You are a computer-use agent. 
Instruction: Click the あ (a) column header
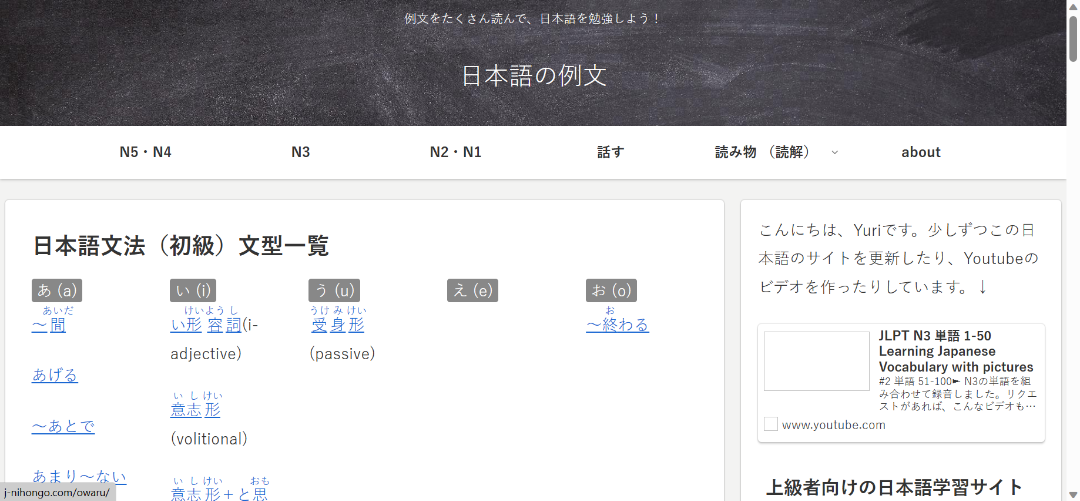click(57, 291)
